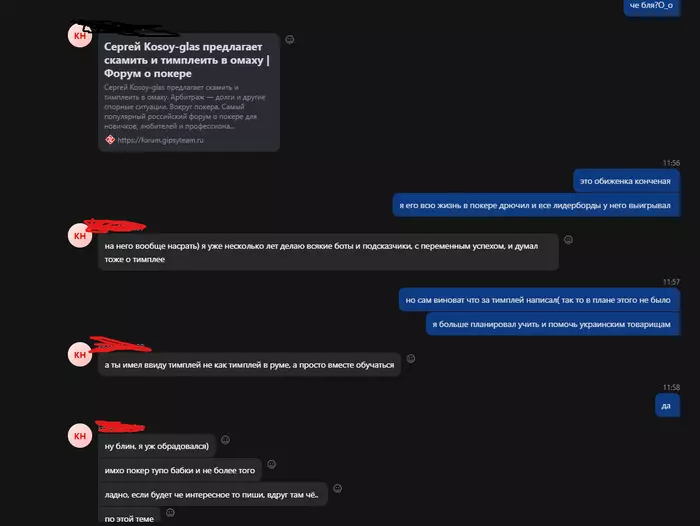Screen dimensions: 700x526
Task: Click the 'че бля?O_o' message bubble
Action: coord(652,7)
